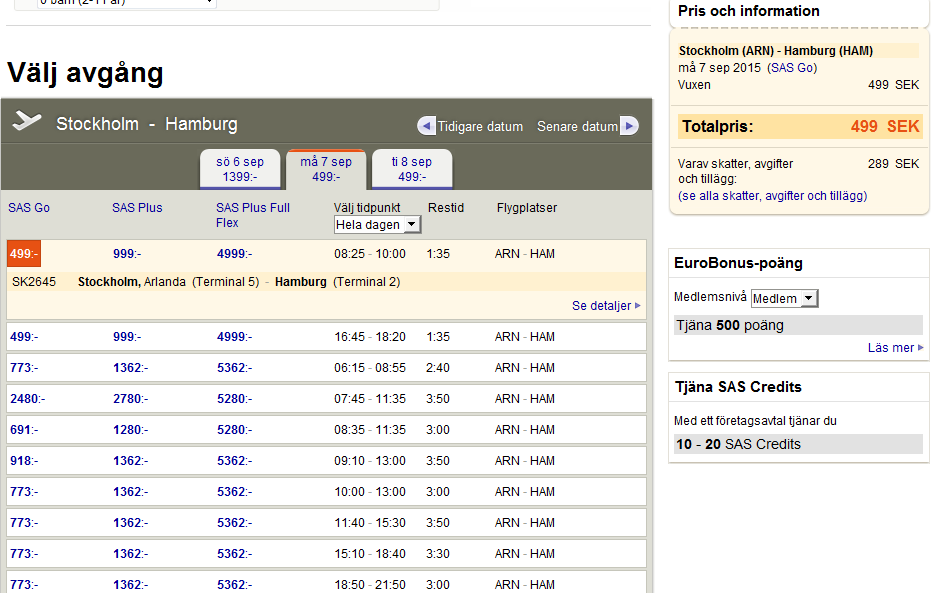
Task: Click the left arrow for Tidigare datum
Action: click(x=426, y=126)
